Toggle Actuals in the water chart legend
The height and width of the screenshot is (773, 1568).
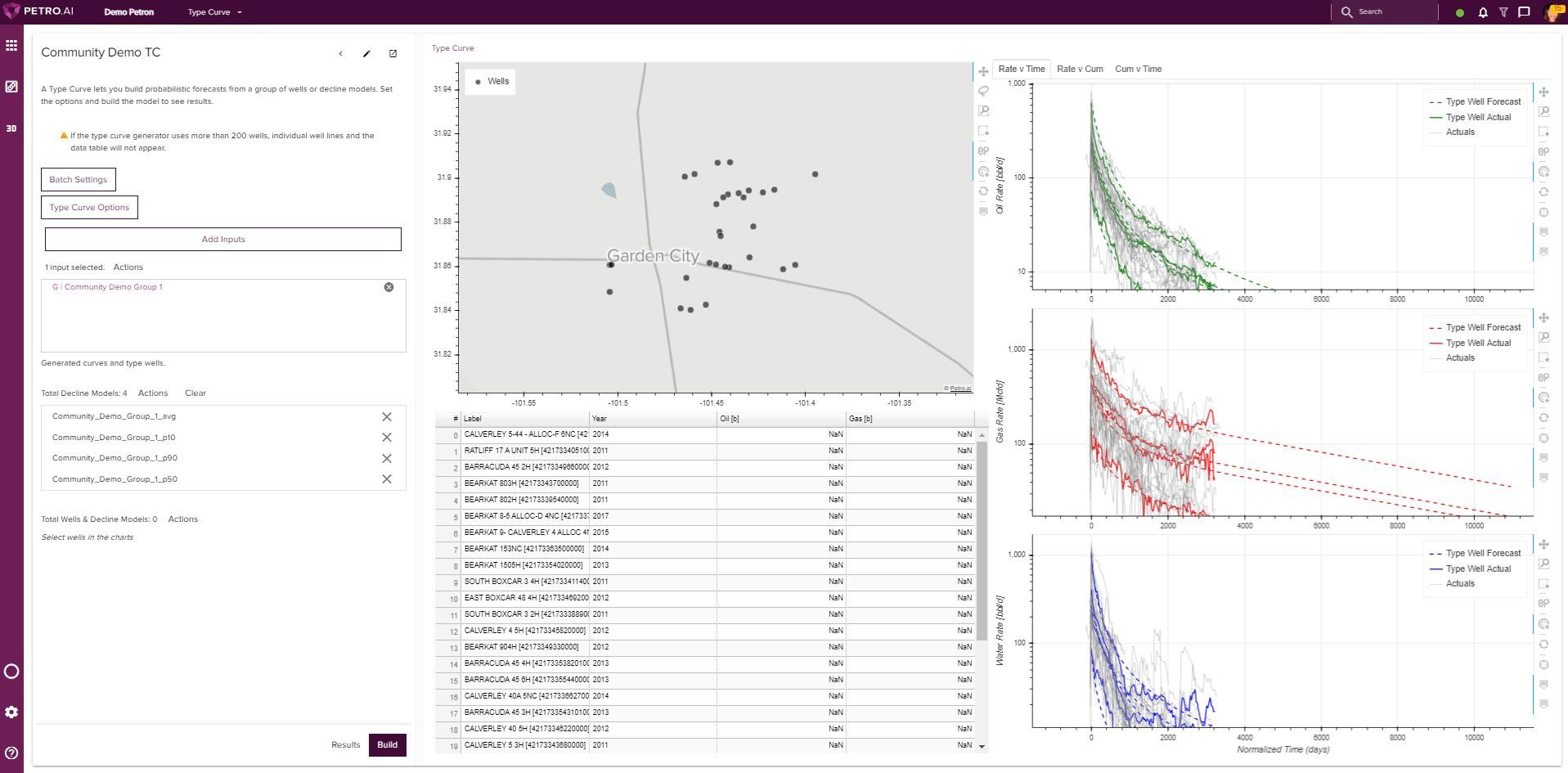point(1452,584)
